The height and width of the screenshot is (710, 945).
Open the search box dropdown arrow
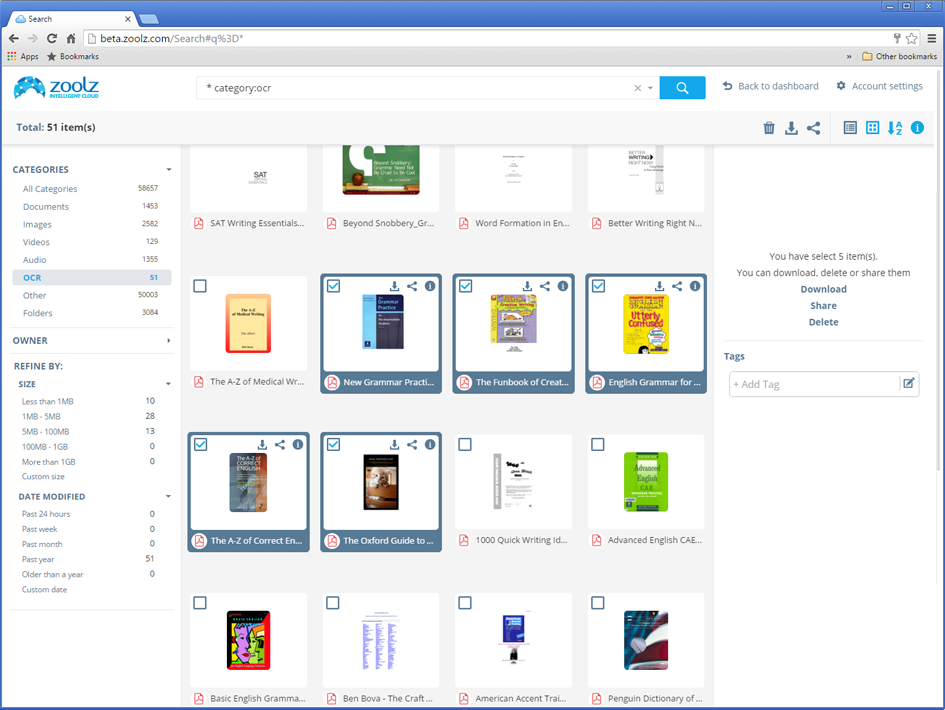pos(650,88)
